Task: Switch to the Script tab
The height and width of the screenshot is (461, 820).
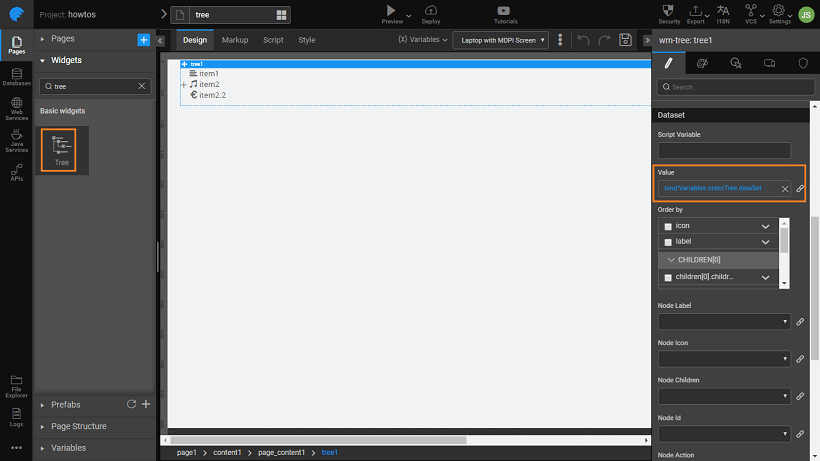Action: 273,40
